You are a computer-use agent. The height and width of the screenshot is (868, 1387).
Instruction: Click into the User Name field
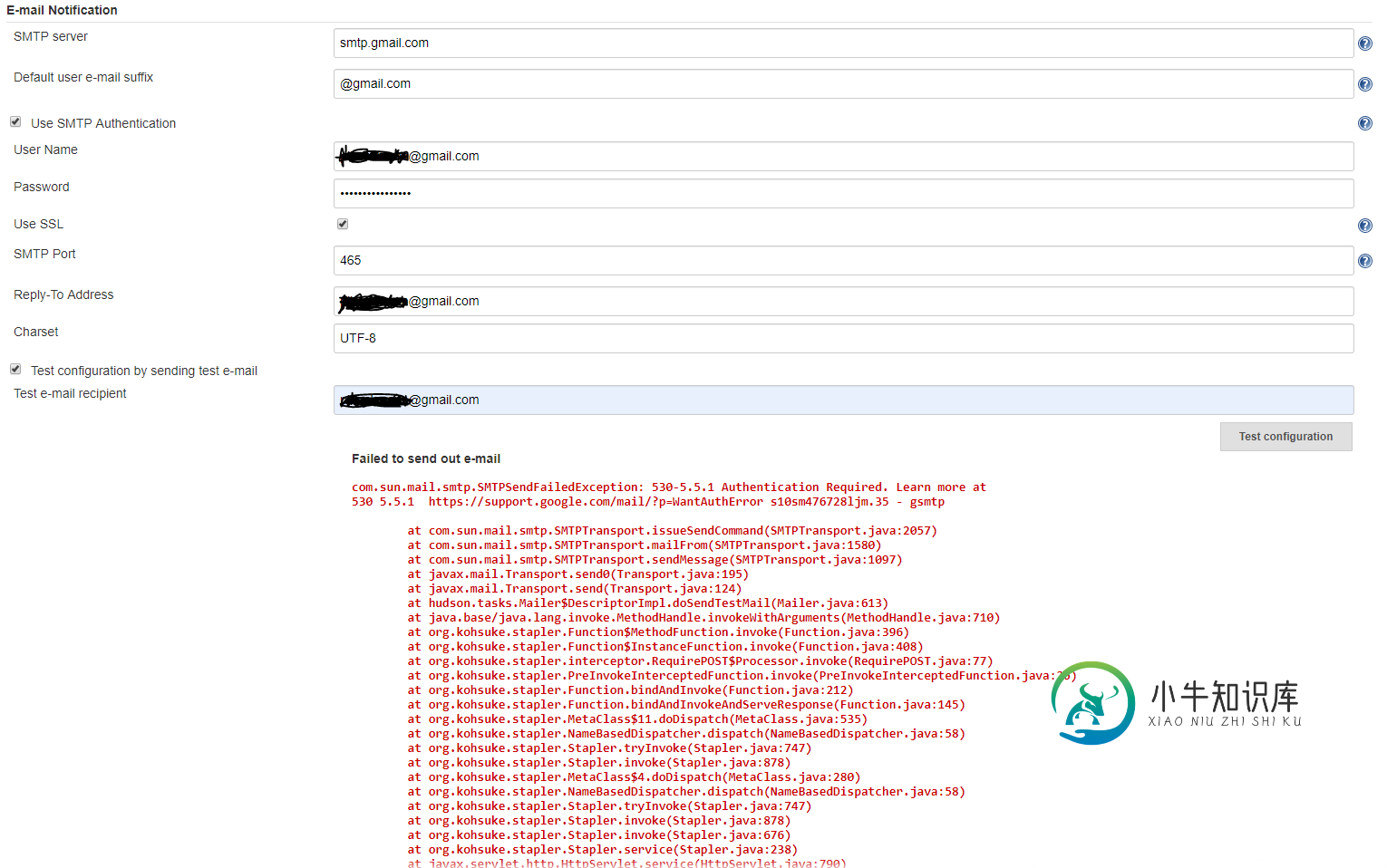point(843,156)
